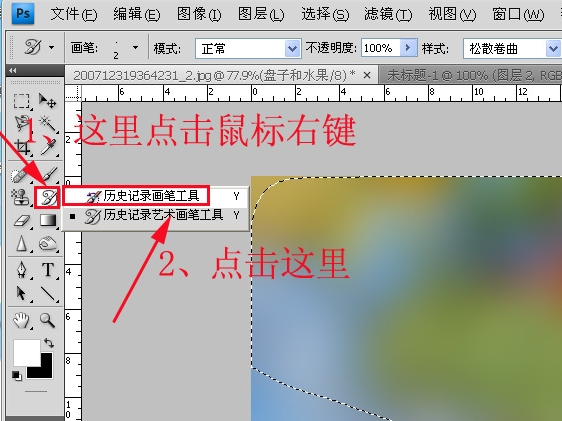Open the 窗口(W) menu
This screenshot has width=562, height=421.
tap(518, 14)
